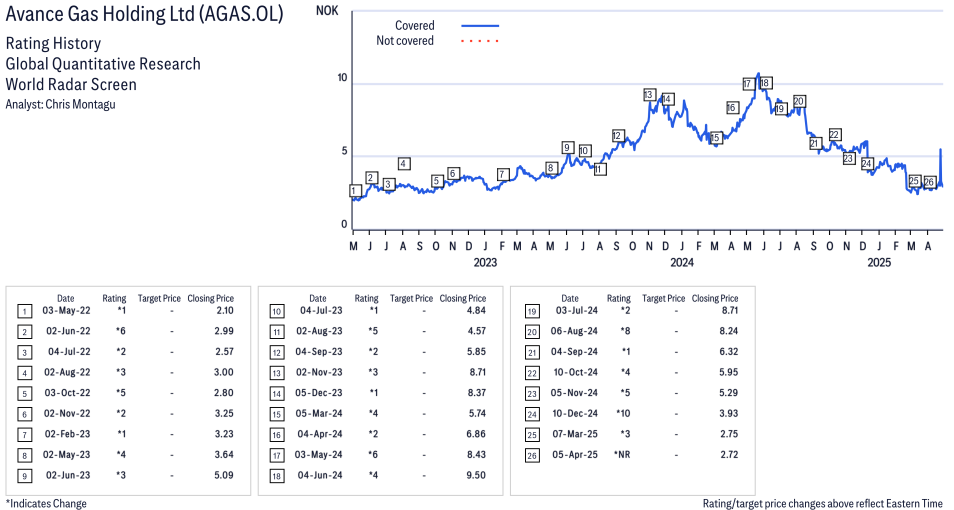The width and height of the screenshot is (954, 510).
Task: Click the date 02-Jun-22 in table
Action: [x=68, y=331]
